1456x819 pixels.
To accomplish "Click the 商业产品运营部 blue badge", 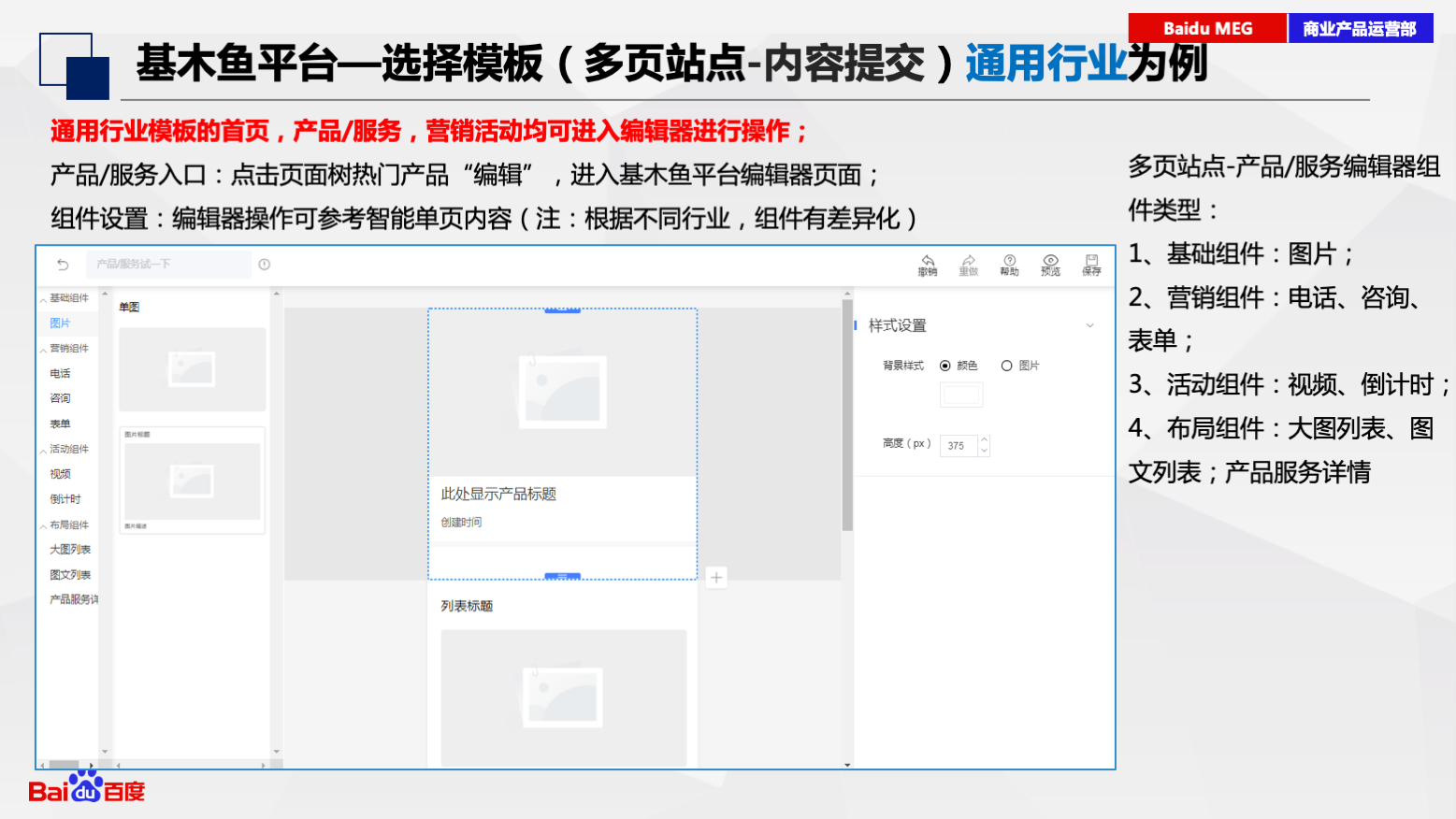I will point(1360,28).
